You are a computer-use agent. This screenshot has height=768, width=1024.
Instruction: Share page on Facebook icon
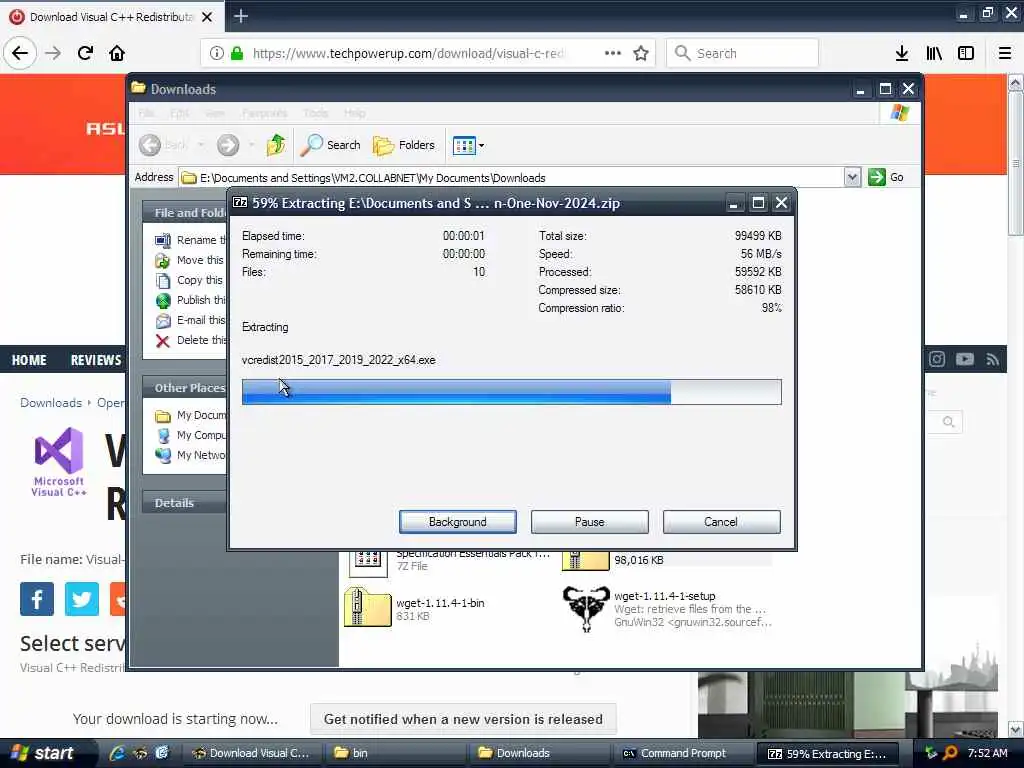pos(37,599)
